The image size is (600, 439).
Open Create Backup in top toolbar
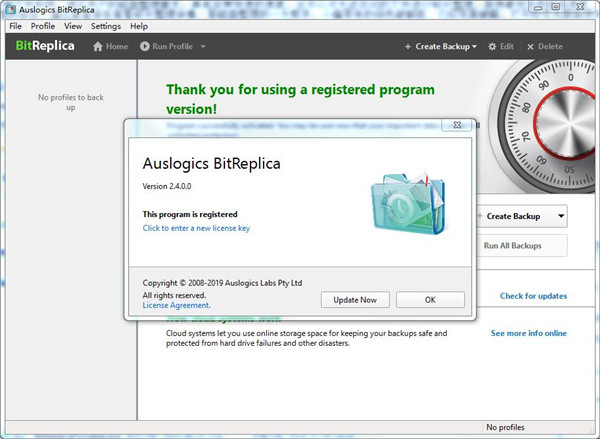[440, 47]
